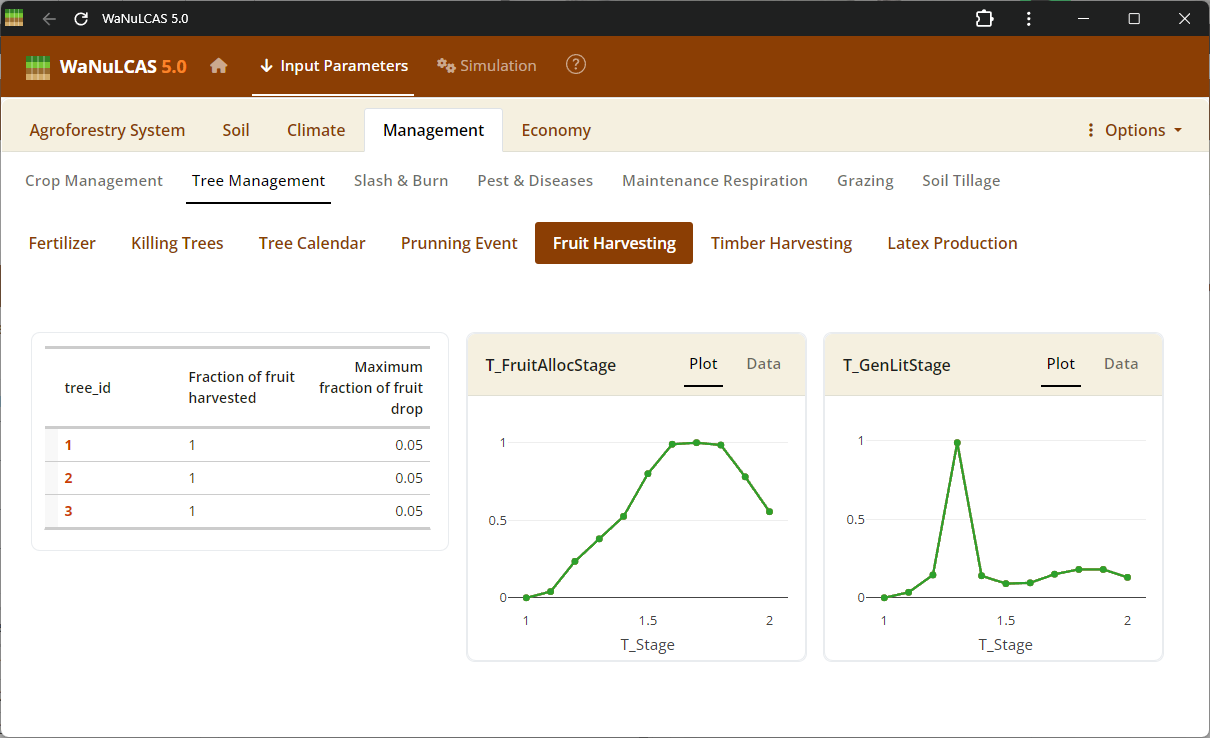Image resolution: width=1210 pixels, height=738 pixels.
Task: Open the Crop Management sub-tab
Action: 94,181
